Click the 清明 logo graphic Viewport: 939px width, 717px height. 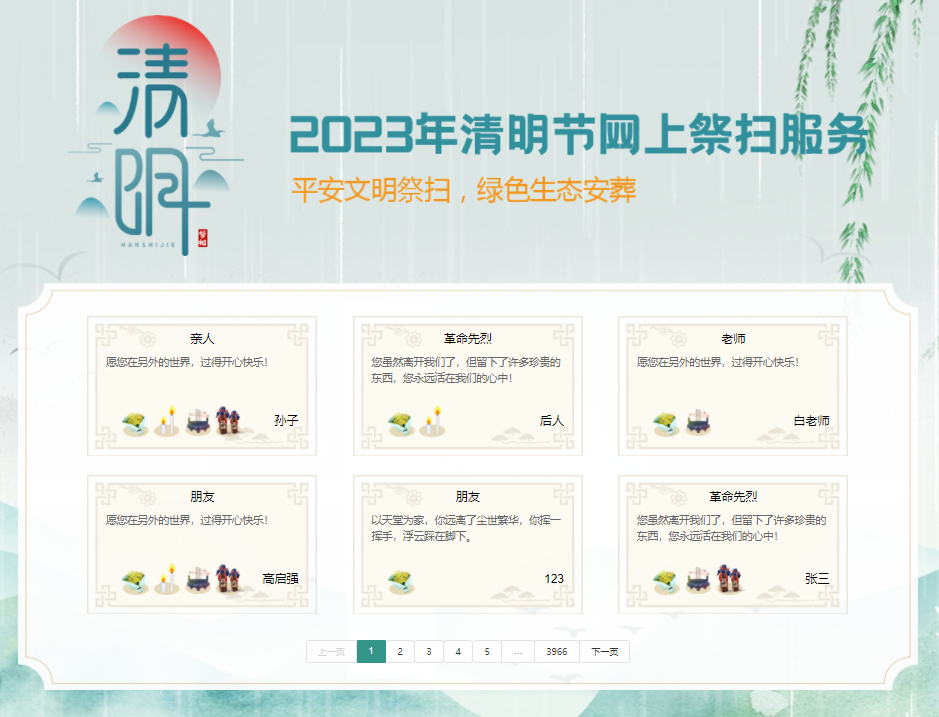coord(157,136)
